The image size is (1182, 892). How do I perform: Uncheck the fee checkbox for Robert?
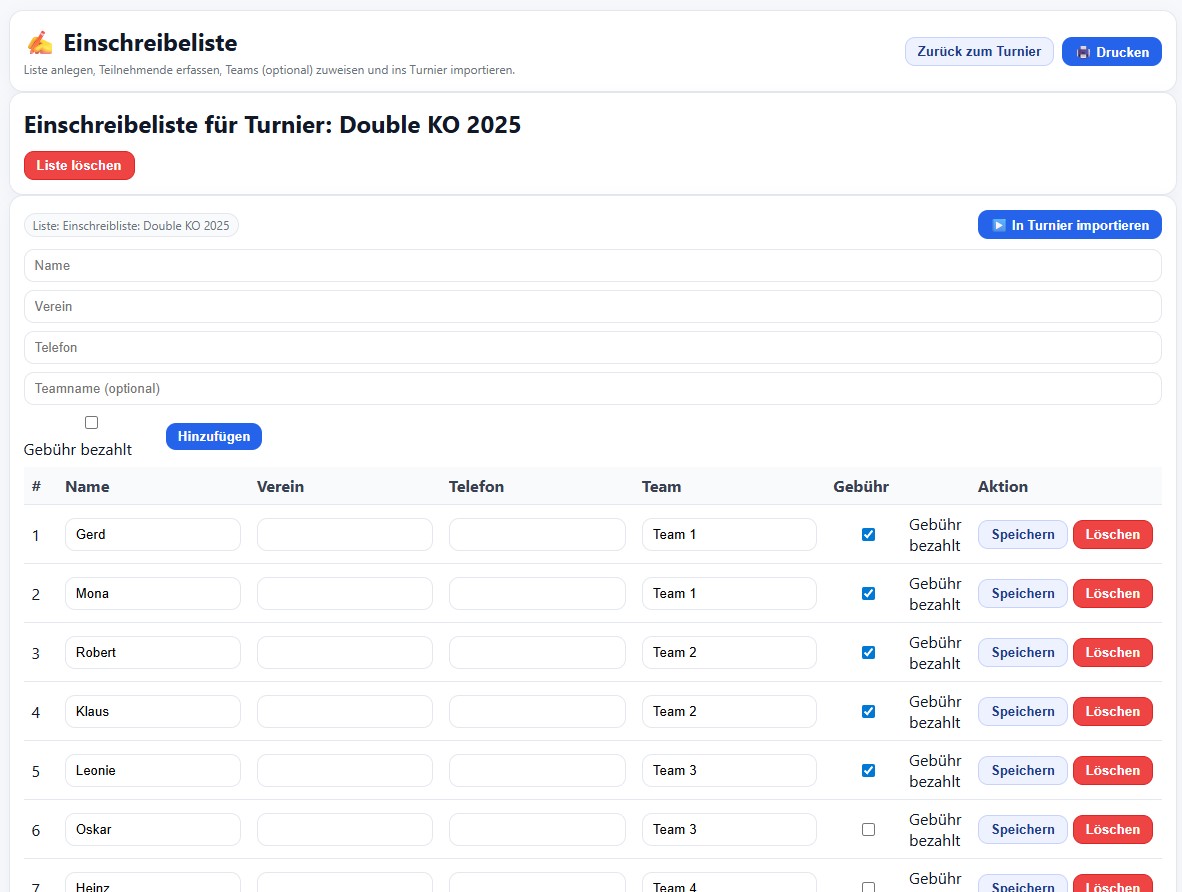coord(868,653)
